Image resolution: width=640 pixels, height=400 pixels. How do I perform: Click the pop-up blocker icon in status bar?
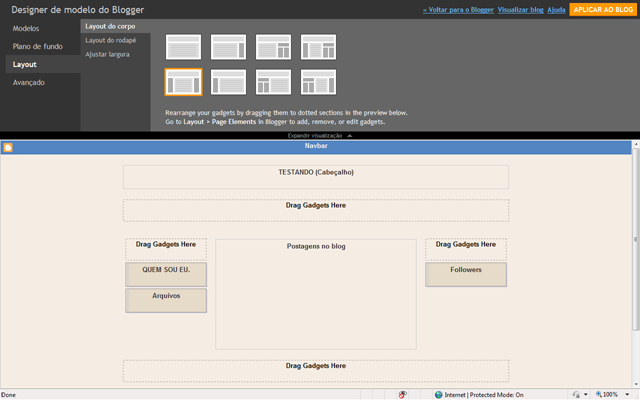[x=402, y=394]
